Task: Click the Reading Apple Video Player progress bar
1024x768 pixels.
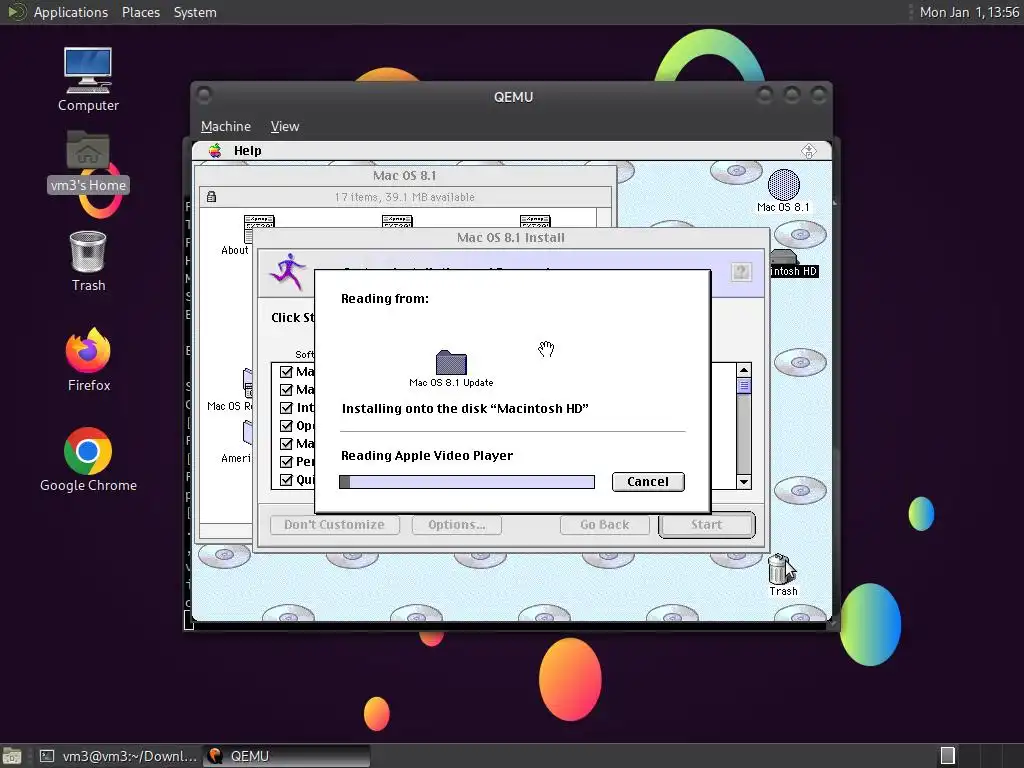Action: (x=467, y=482)
